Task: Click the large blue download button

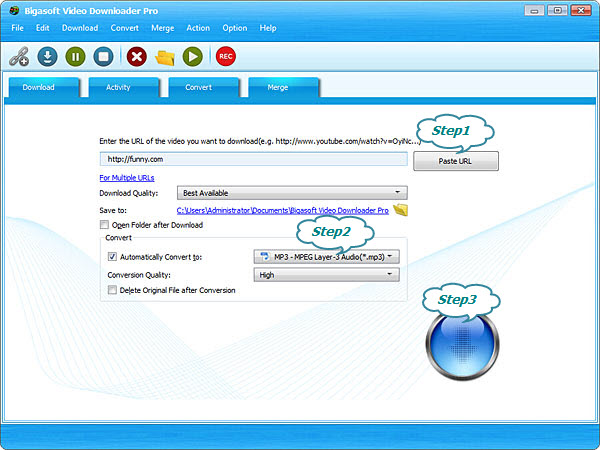Action: pos(462,344)
